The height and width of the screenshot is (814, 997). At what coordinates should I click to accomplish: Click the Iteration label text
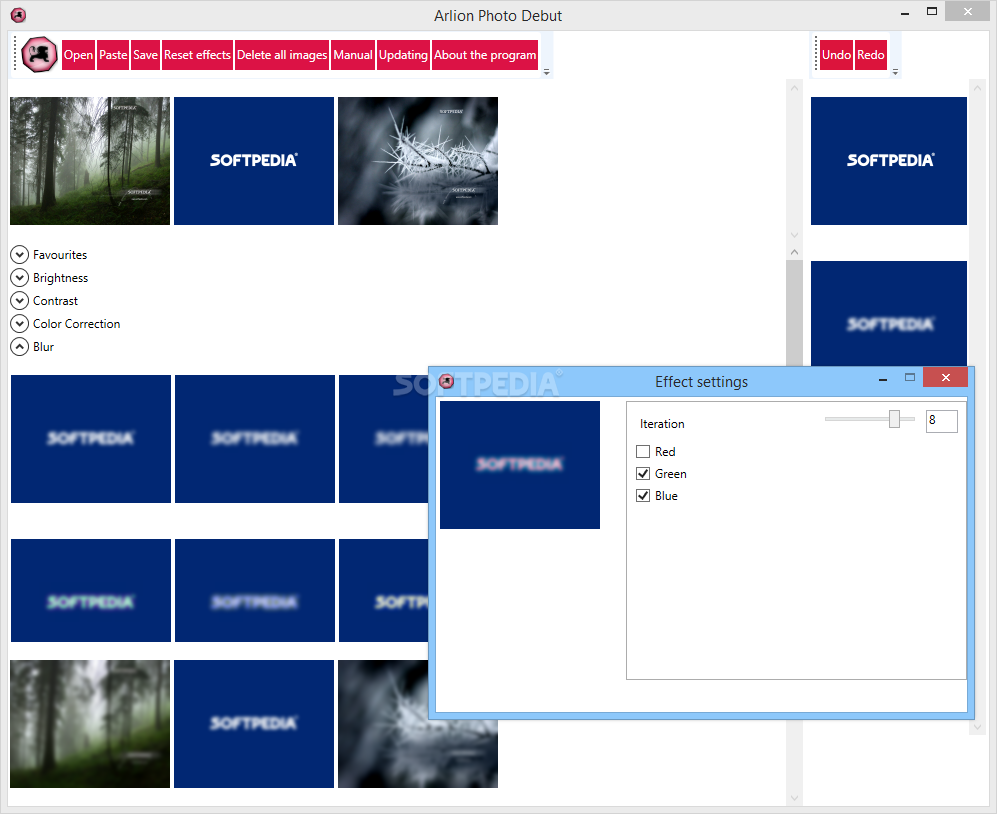pyautogui.click(x=662, y=424)
